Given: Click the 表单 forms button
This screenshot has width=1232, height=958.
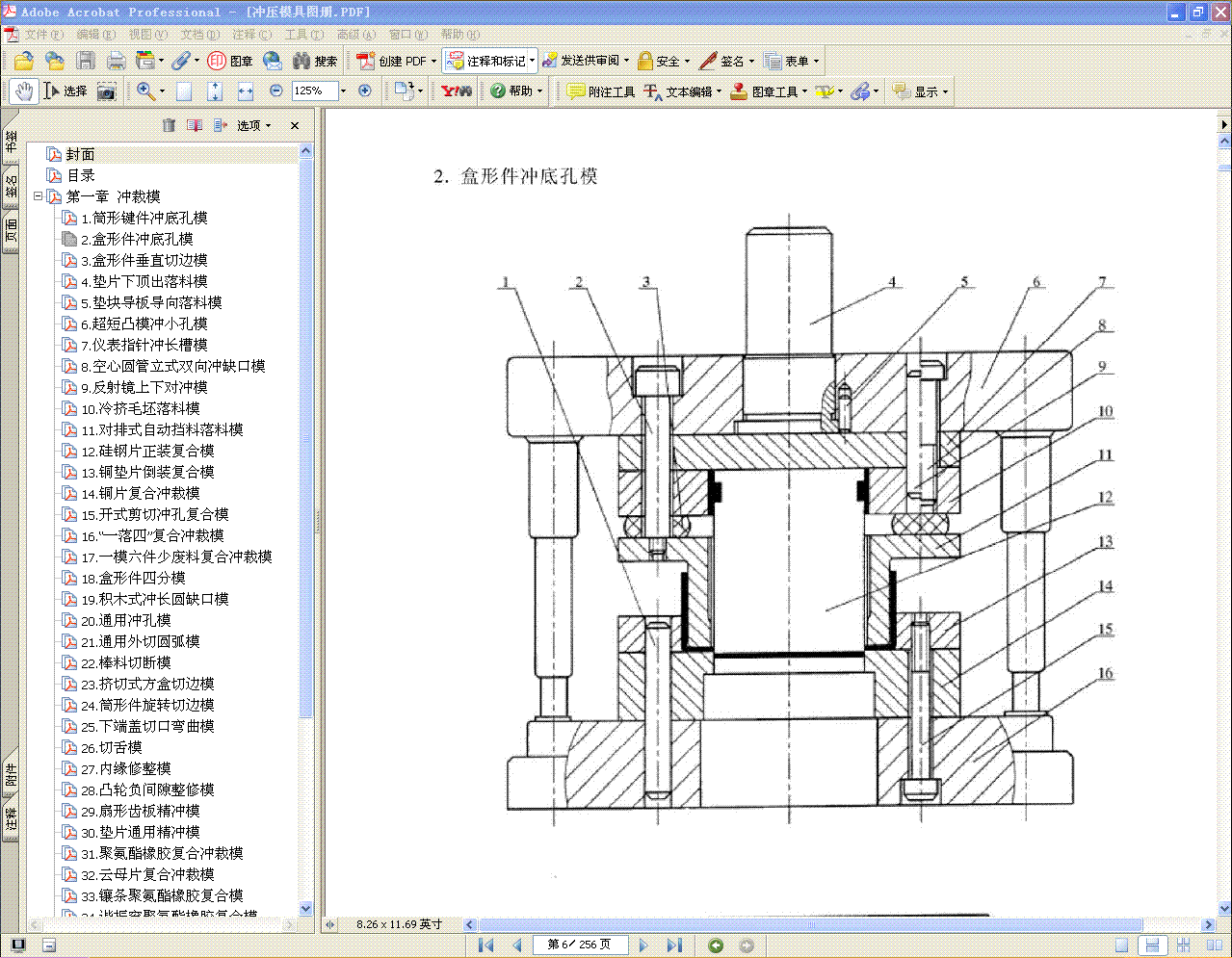Looking at the screenshot, I should [x=792, y=60].
